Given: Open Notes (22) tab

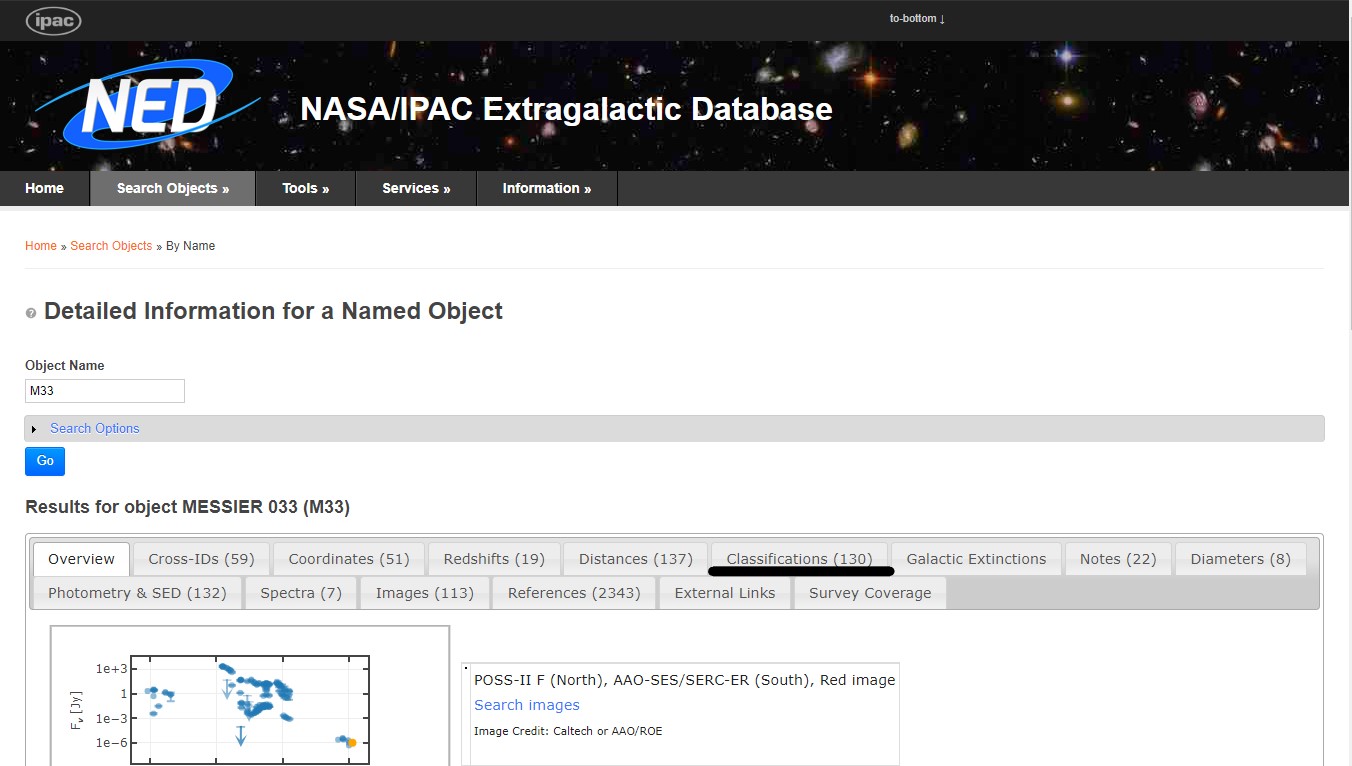Looking at the screenshot, I should pyautogui.click(x=1118, y=559).
